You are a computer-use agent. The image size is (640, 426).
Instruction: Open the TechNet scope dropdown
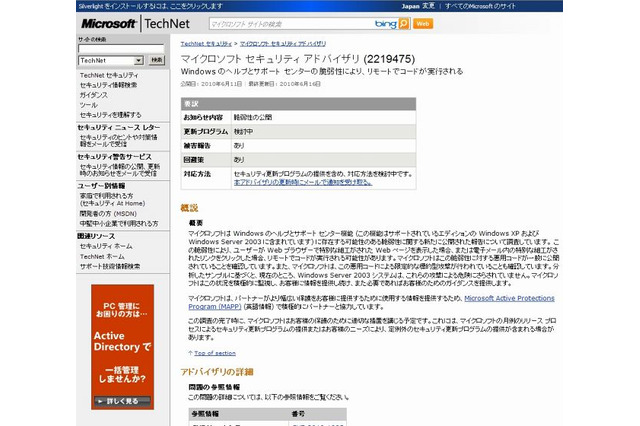point(111,60)
